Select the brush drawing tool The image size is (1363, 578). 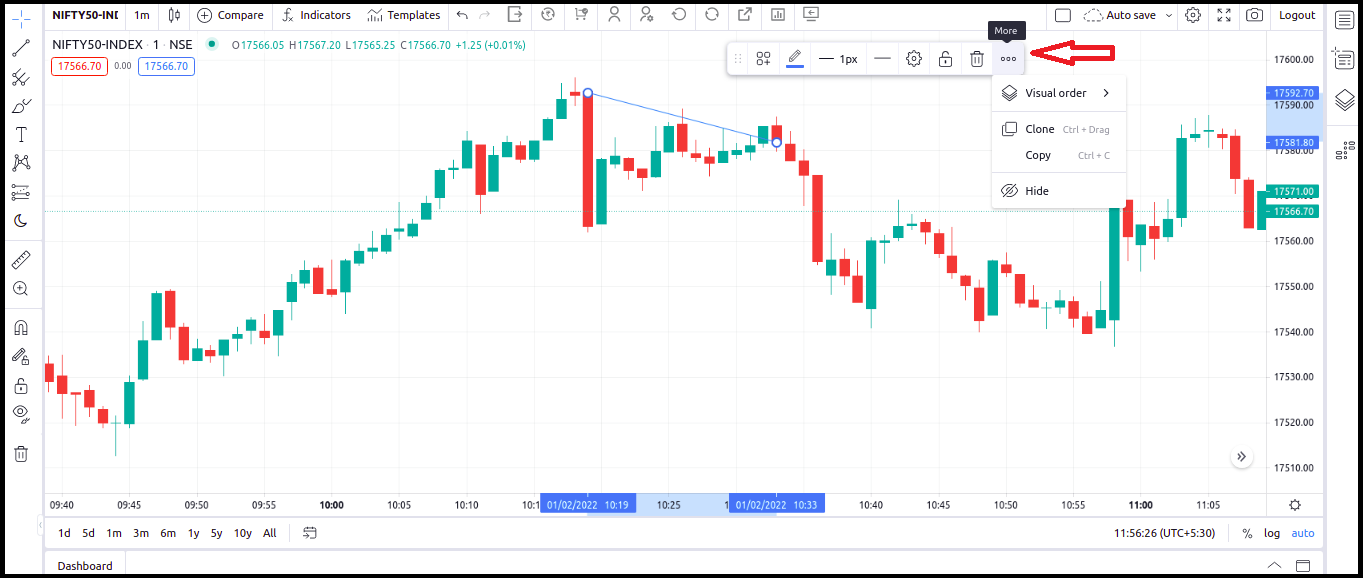click(x=20, y=106)
